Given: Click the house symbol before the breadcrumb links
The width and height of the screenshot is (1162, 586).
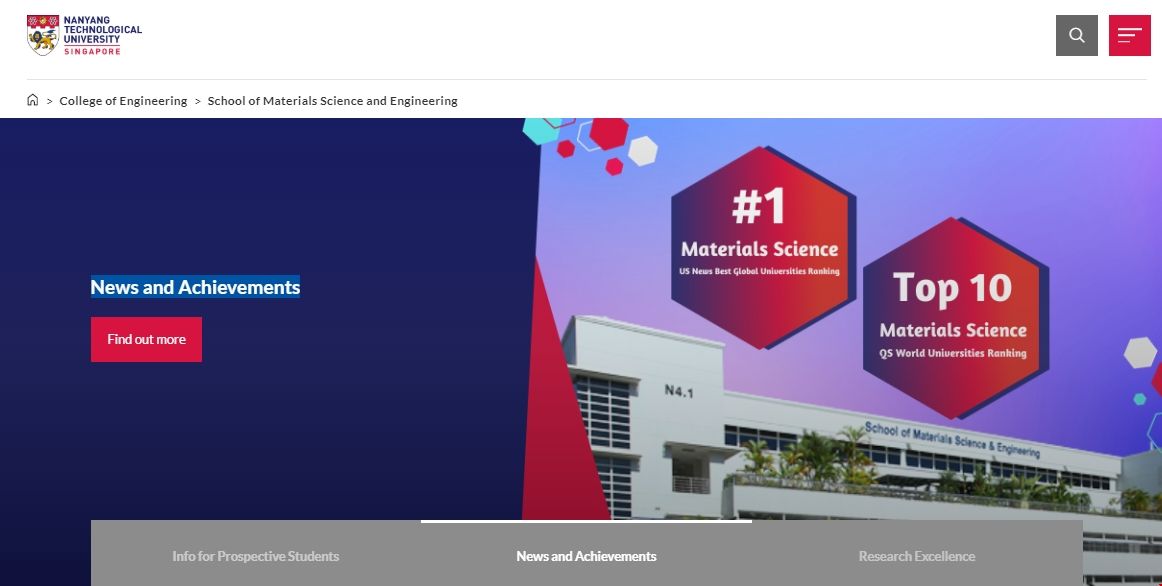Looking at the screenshot, I should tap(31, 100).
